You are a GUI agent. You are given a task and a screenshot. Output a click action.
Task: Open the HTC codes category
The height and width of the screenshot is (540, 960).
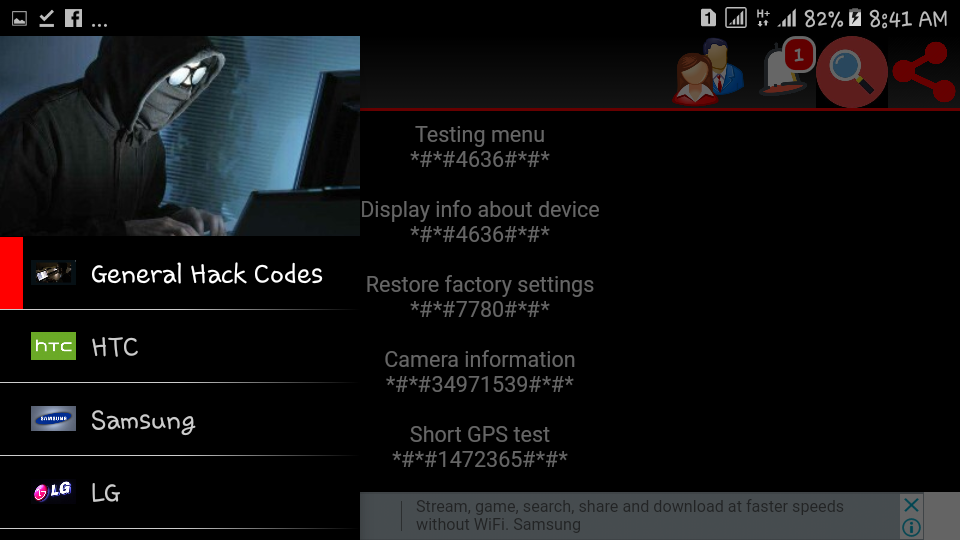(180, 347)
